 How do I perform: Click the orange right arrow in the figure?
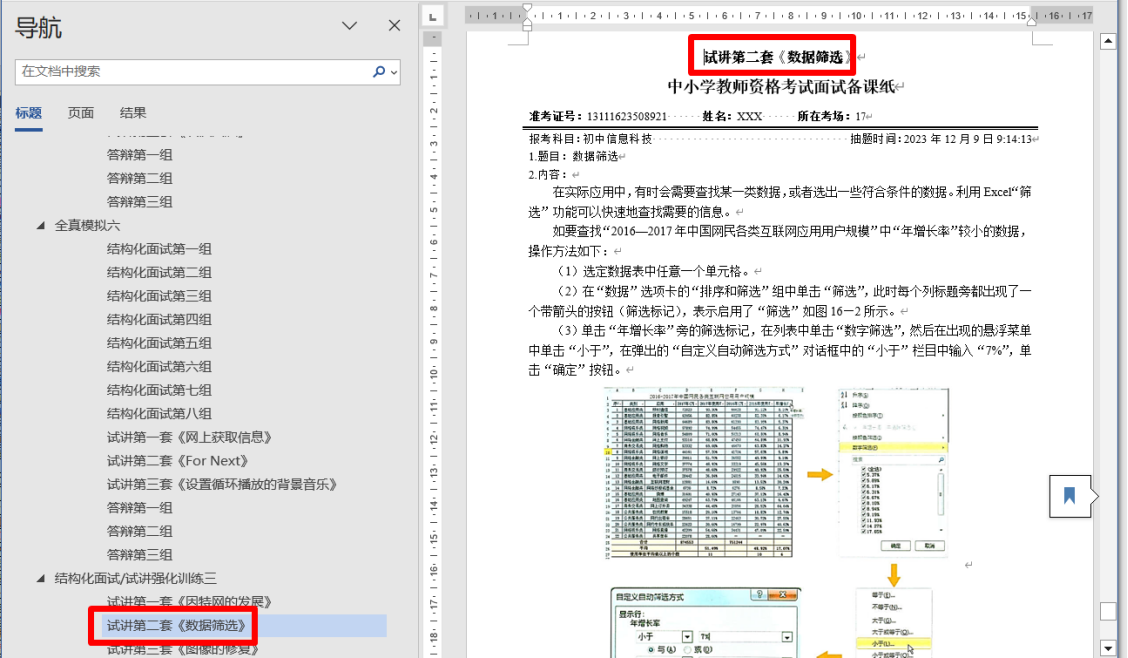coord(819,474)
